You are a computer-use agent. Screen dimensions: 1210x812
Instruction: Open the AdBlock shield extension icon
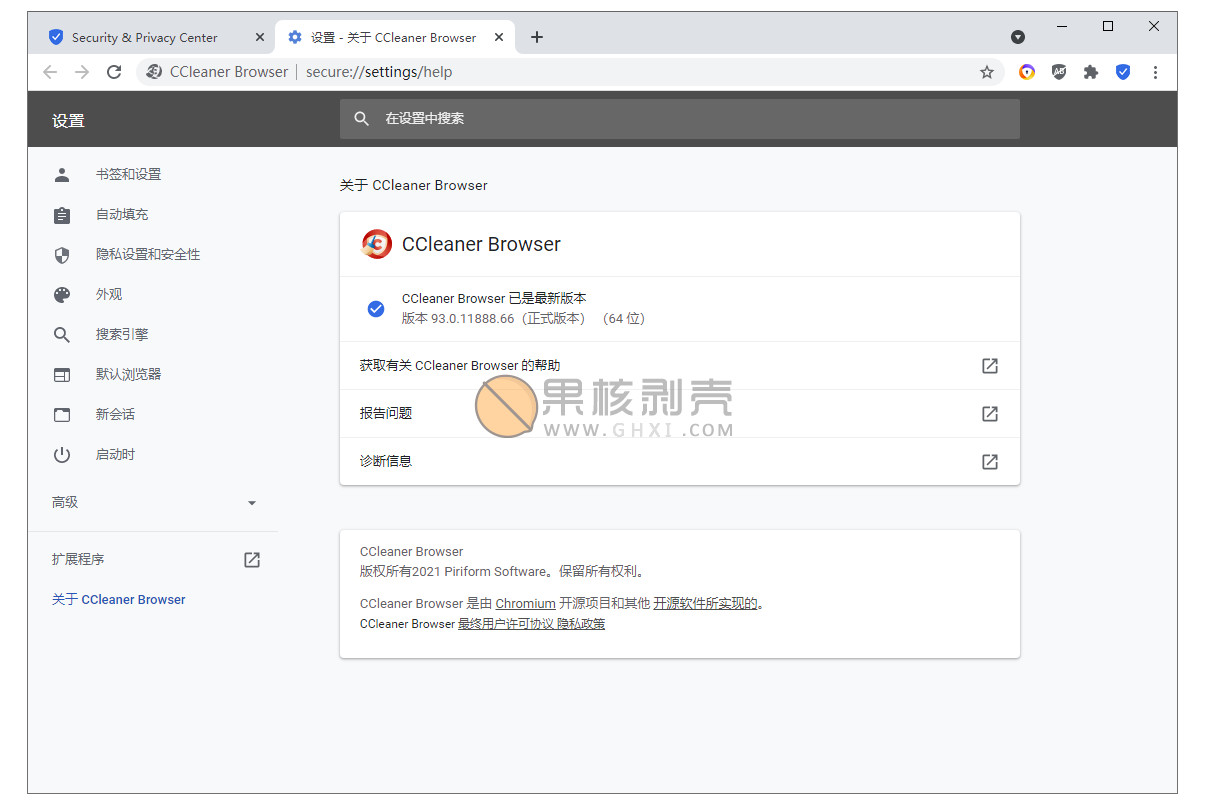pos(1059,72)
